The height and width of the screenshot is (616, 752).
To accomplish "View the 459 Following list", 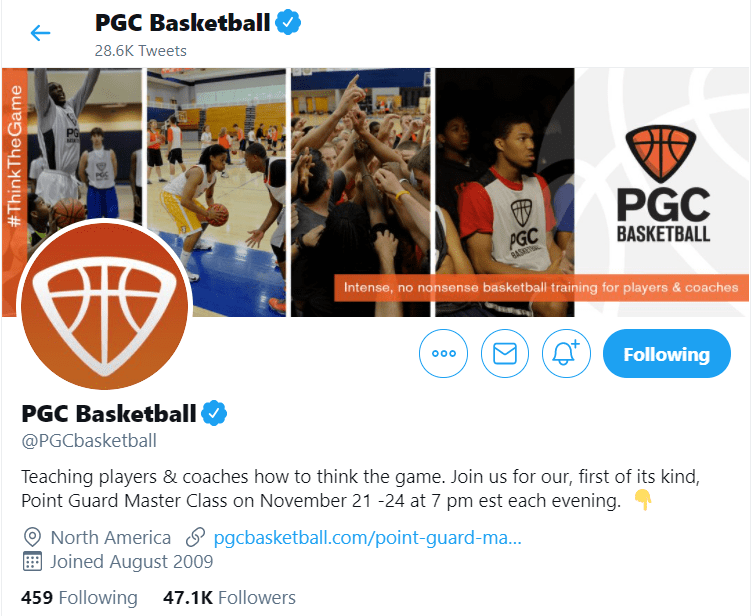I will (79, 598).
